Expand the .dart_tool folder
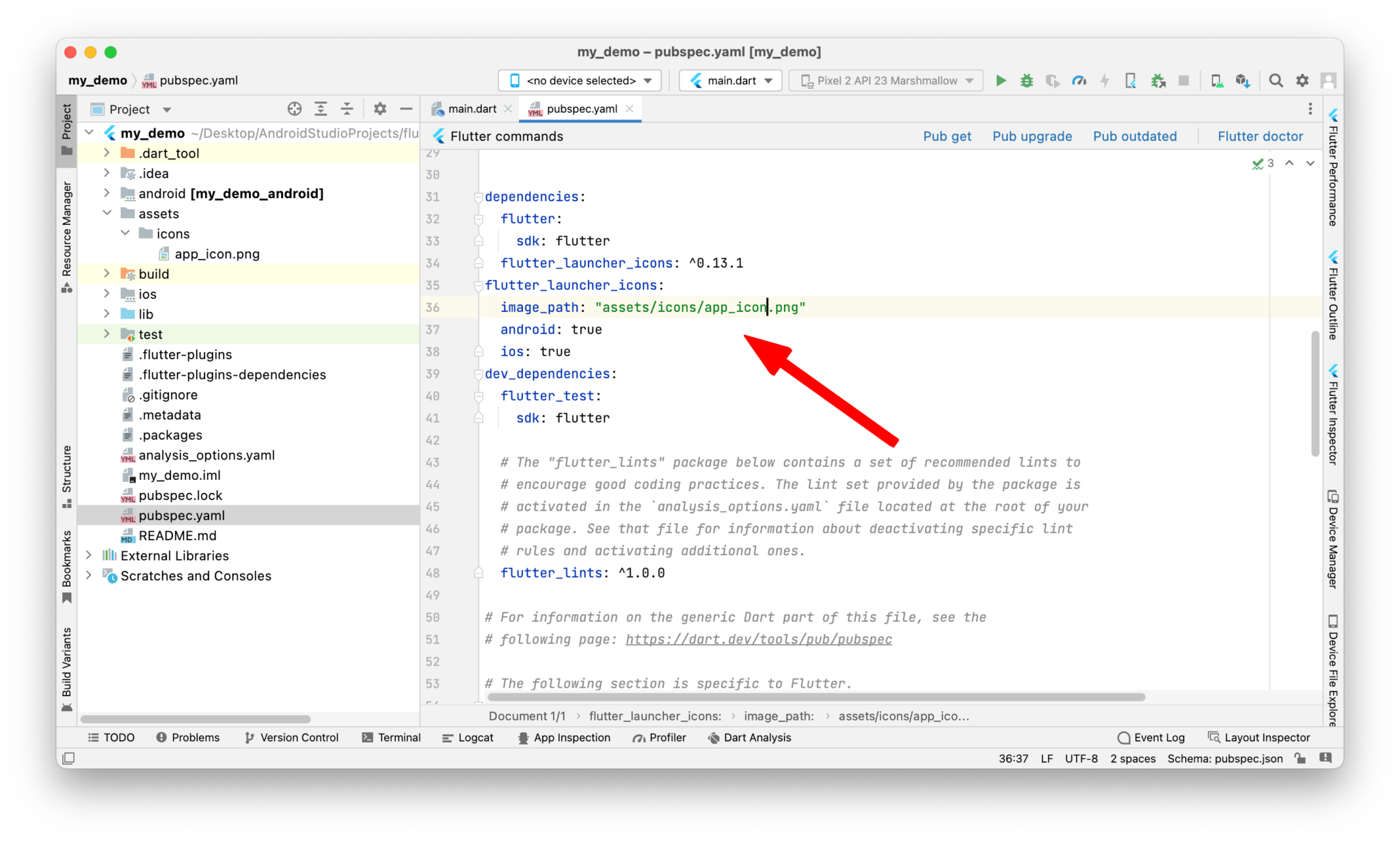 tap(107, 153)
